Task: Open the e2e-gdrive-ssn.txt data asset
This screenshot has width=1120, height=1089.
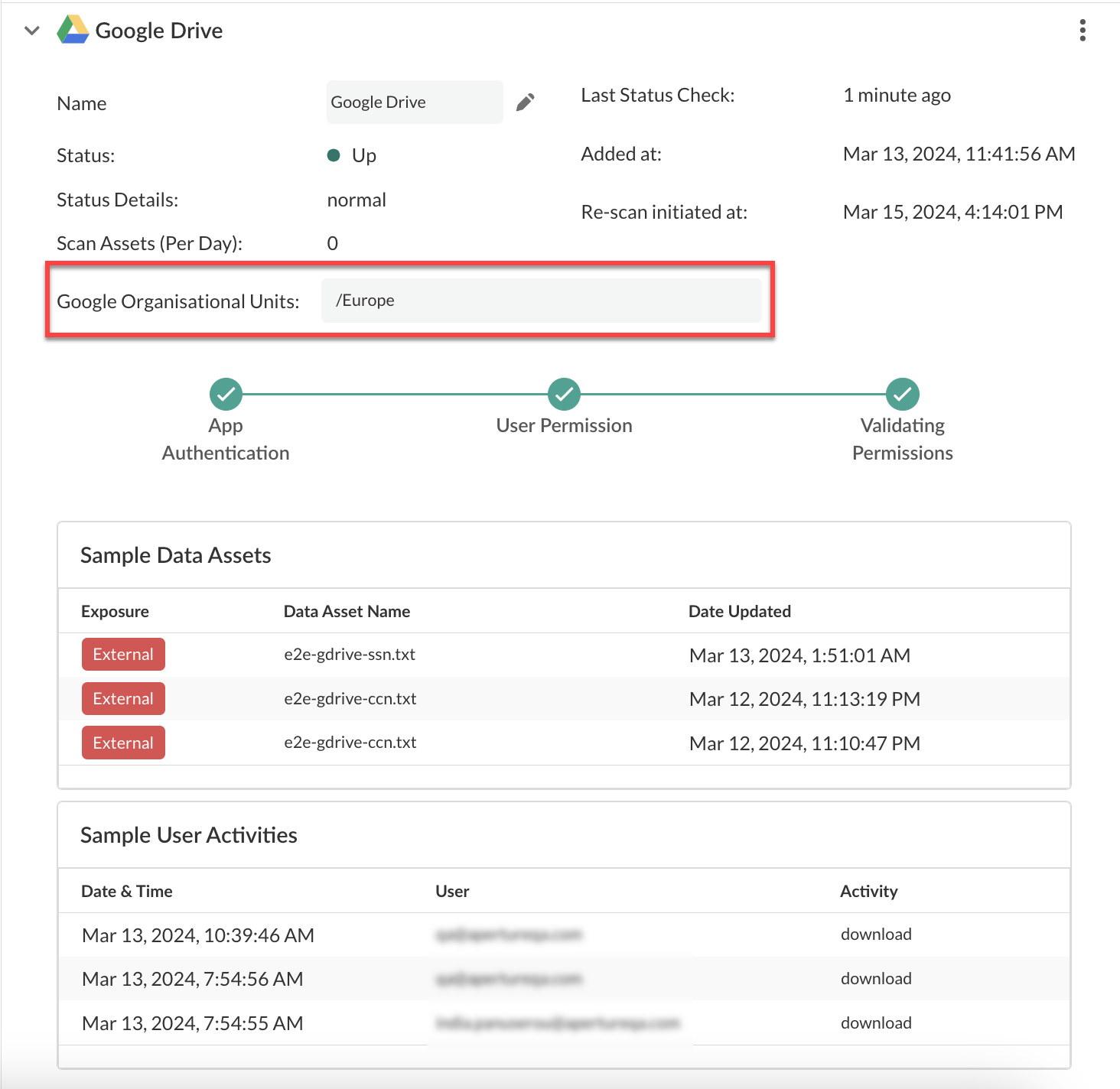Action: tap(350, 655)
